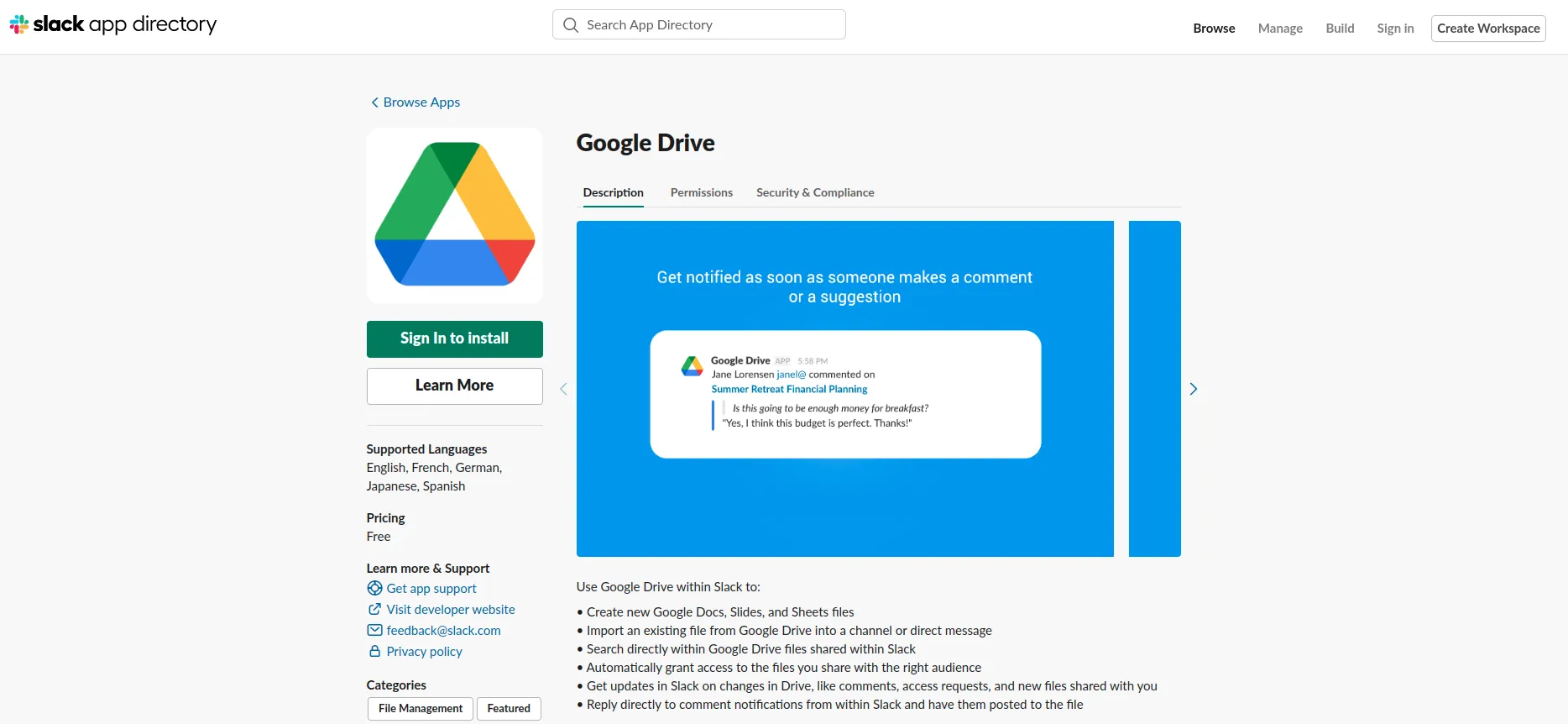Click the envelope icon beside feedback email
The image size is (1568, 724).
coord(374,630)
